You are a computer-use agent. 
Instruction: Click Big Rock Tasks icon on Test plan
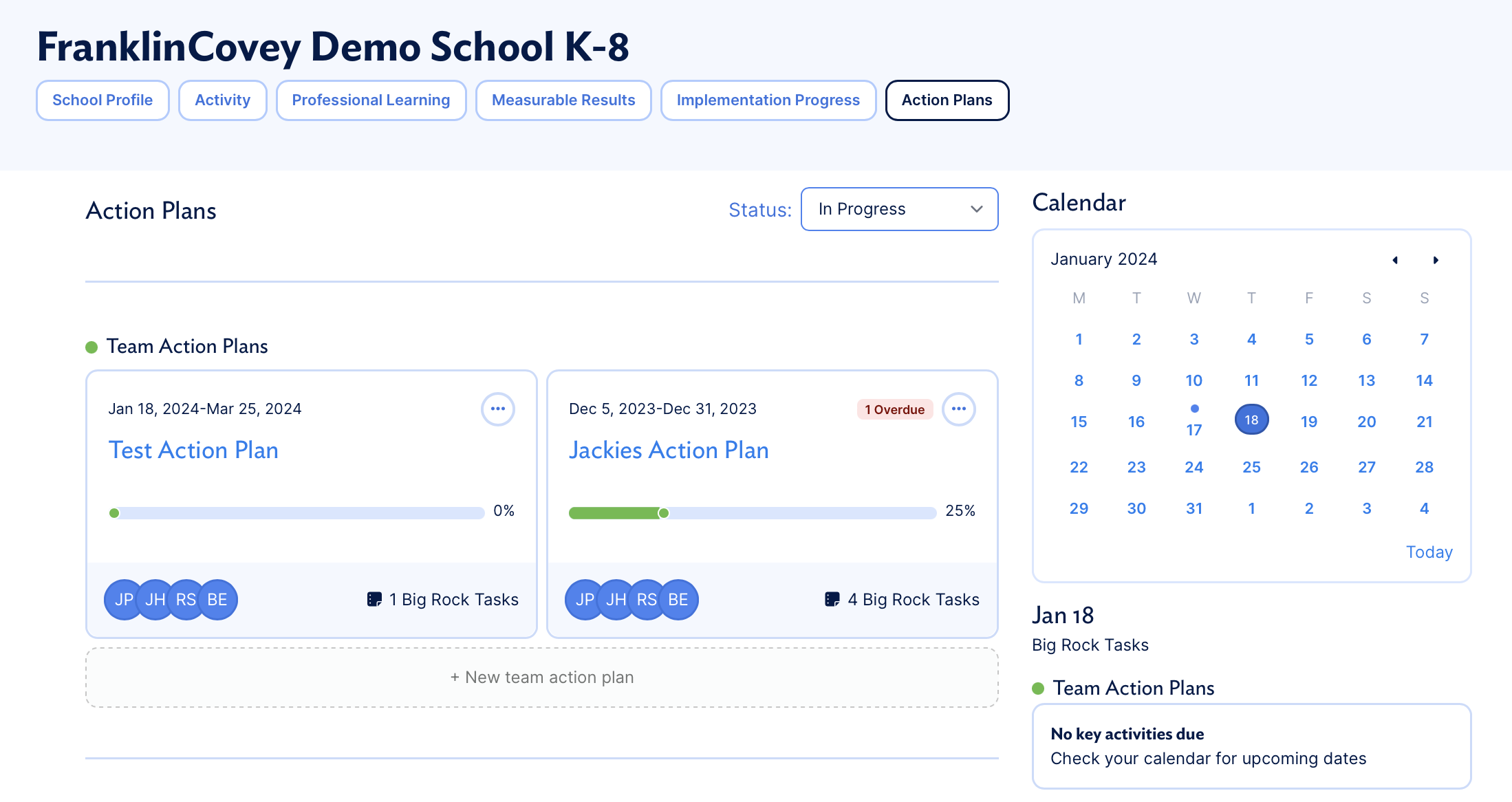point(374,600)
